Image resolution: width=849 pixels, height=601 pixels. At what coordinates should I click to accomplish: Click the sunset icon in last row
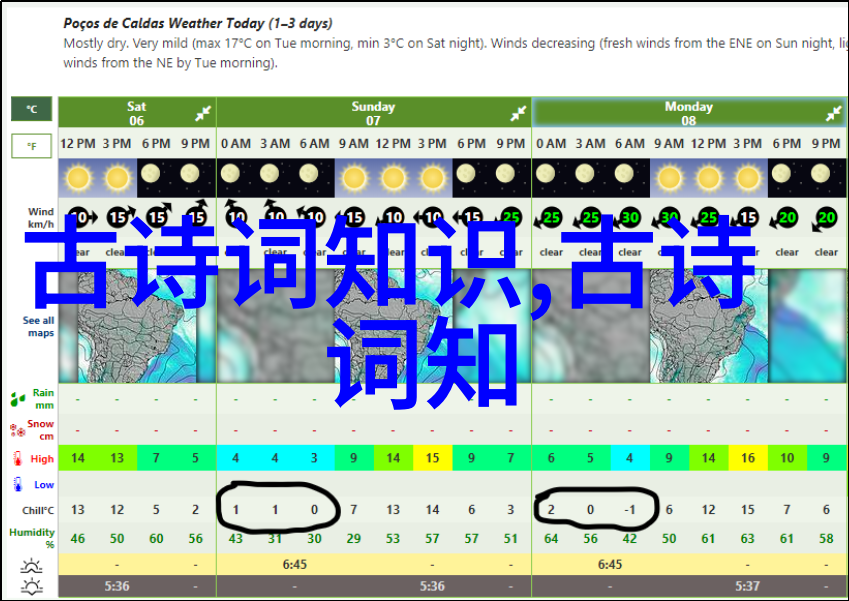click(x=31, y=586)
